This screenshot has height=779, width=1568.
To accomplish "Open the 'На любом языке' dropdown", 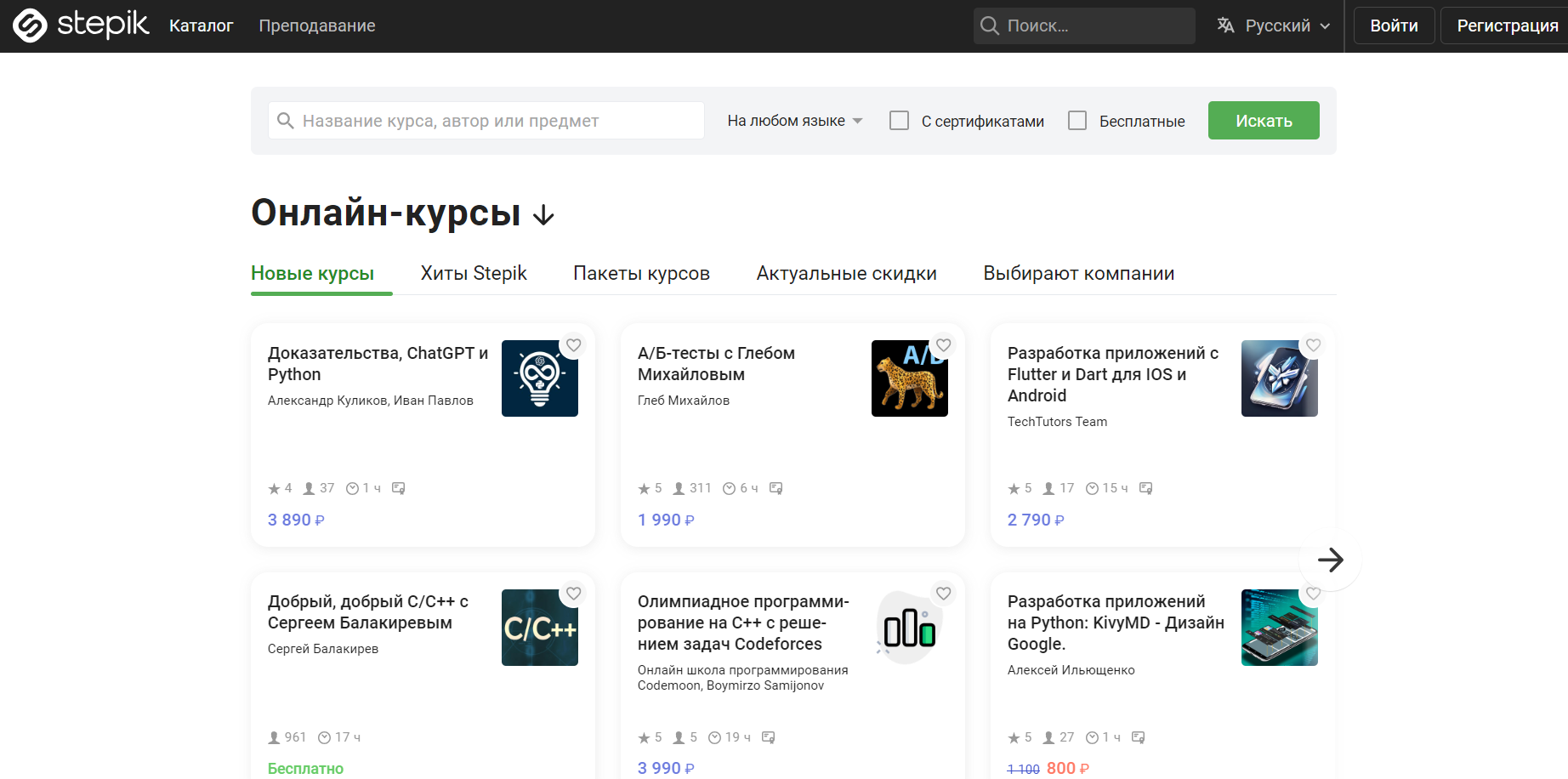I will 795,121.
